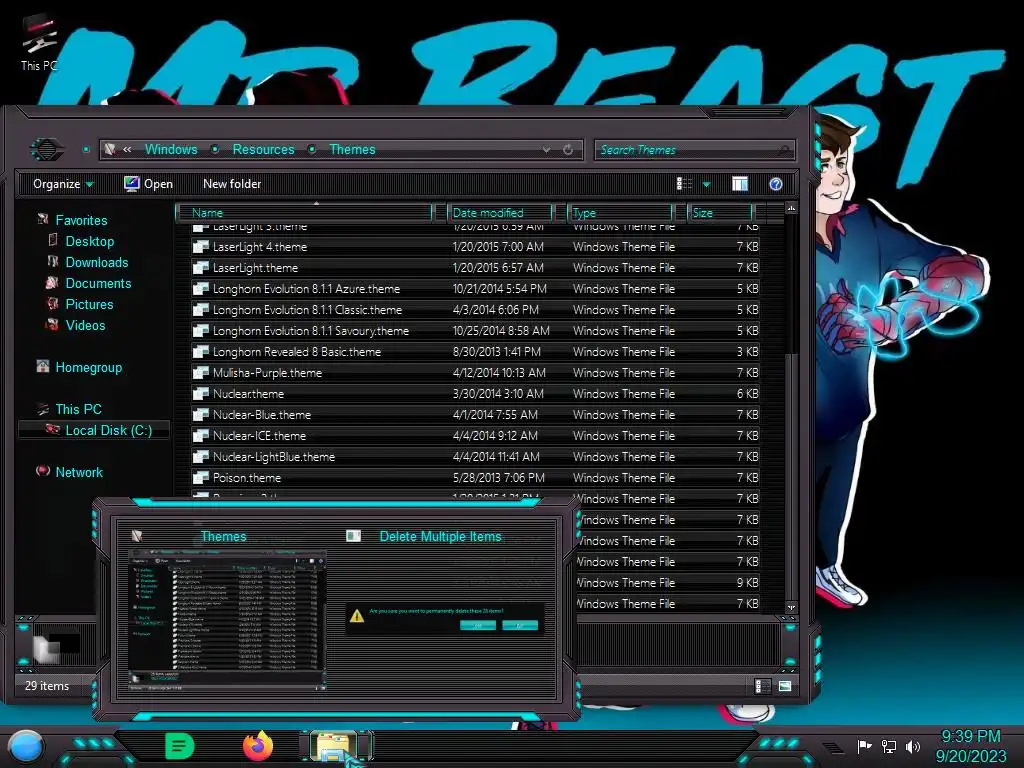1024x768 pixels.
Task: Open Documents in the navigation pane
Action: click(x=98, y=283)
